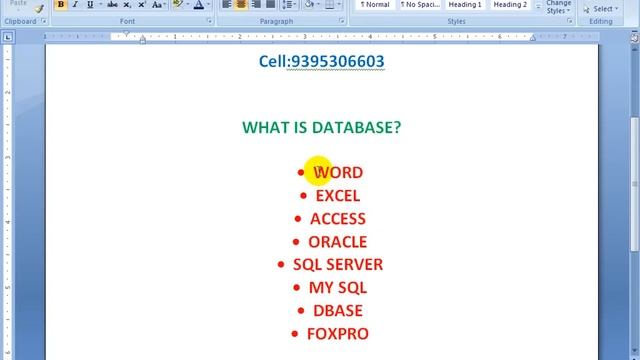The width and height of the screenshot is (640, 360).
Task: Click 'WHAT IS DATABASE?' heading
Action: (322, 127)
